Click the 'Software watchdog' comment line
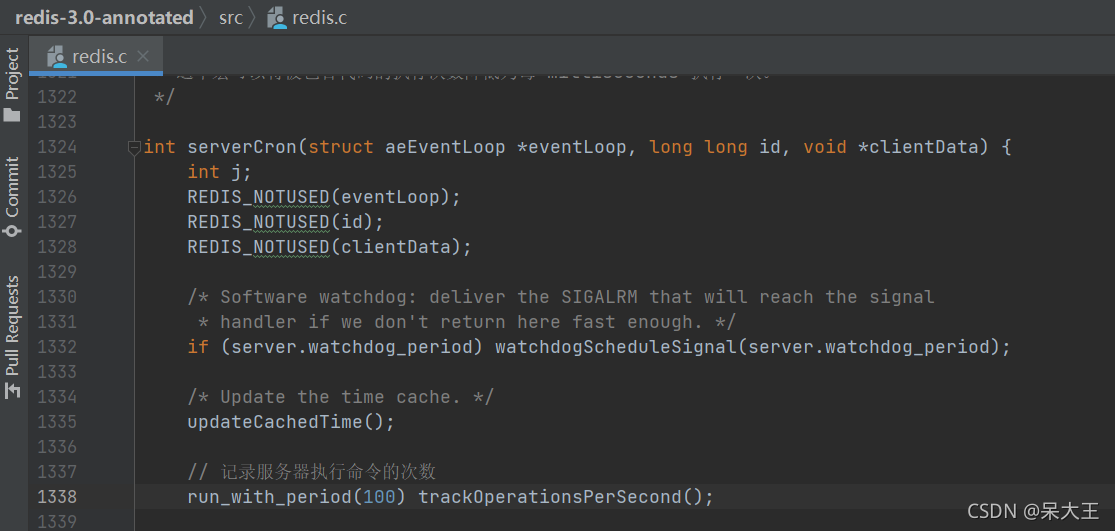Screen dimensions: 1115x531 (561, 297)
